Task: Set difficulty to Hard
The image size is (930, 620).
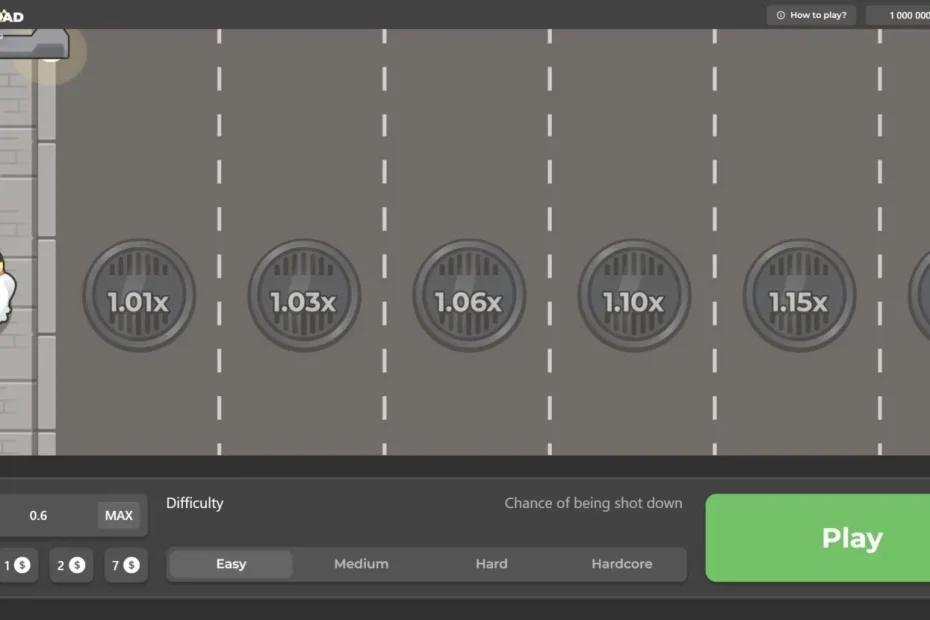Action: (x=491, y=564)
